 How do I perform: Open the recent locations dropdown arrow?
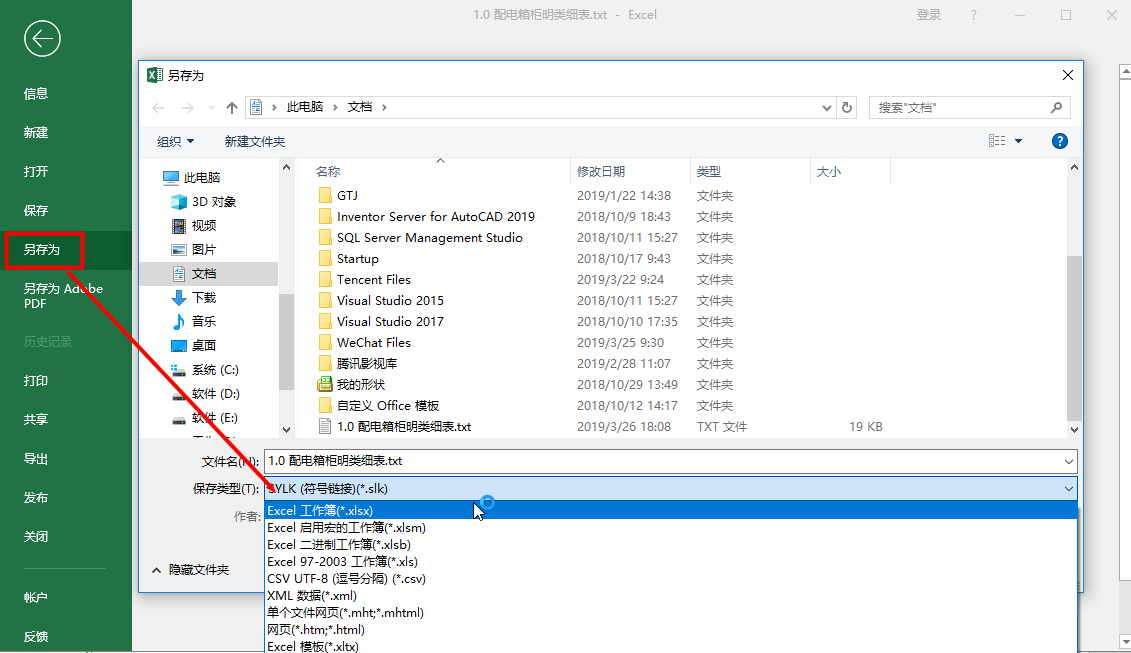tap(211, 108)
